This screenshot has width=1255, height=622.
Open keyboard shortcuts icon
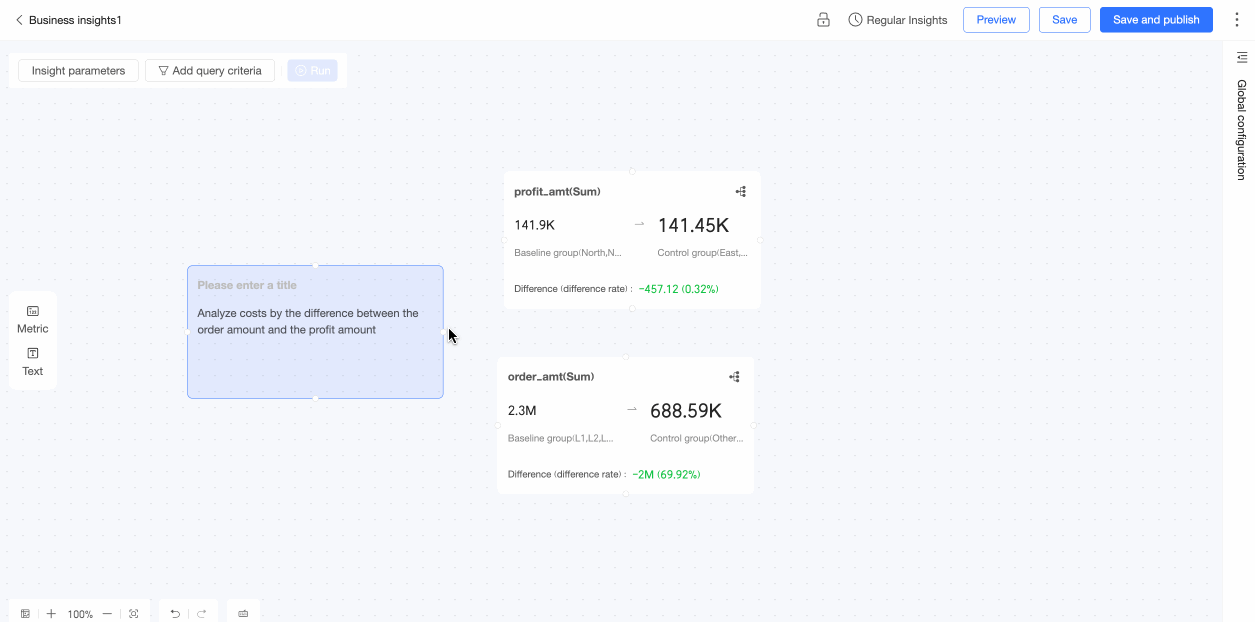point(243,614)
